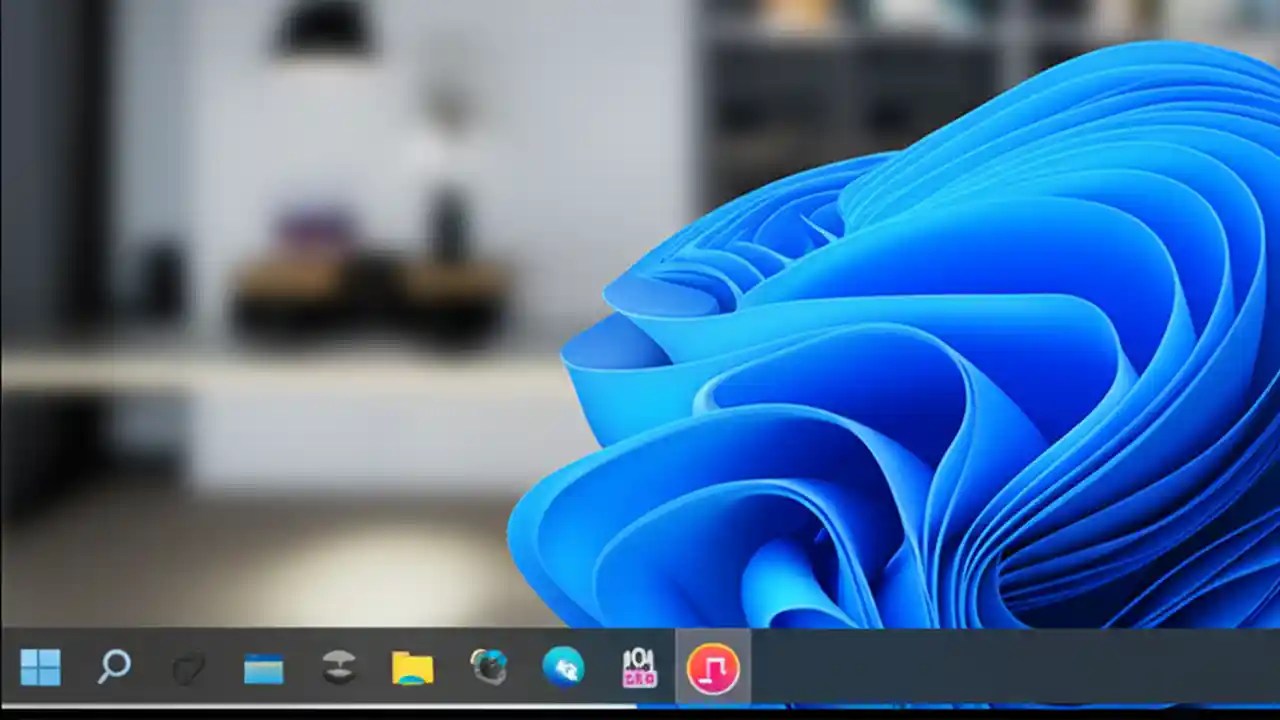Launch Windows Search from the taskbar
1280x720 pixels.
pyautogui.click(x=115, y=667)
